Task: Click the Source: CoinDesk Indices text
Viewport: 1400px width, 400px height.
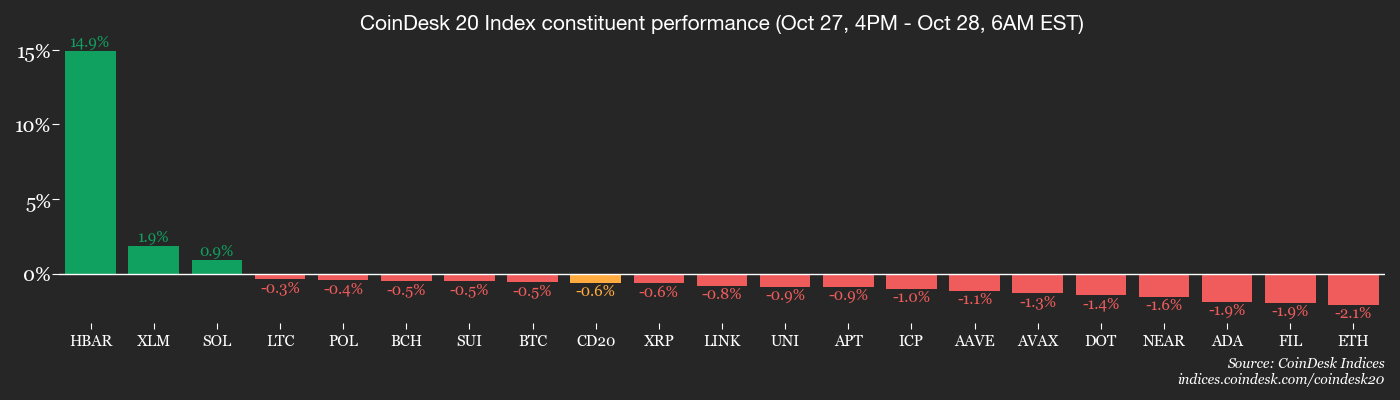Action: coord(1305,363)
